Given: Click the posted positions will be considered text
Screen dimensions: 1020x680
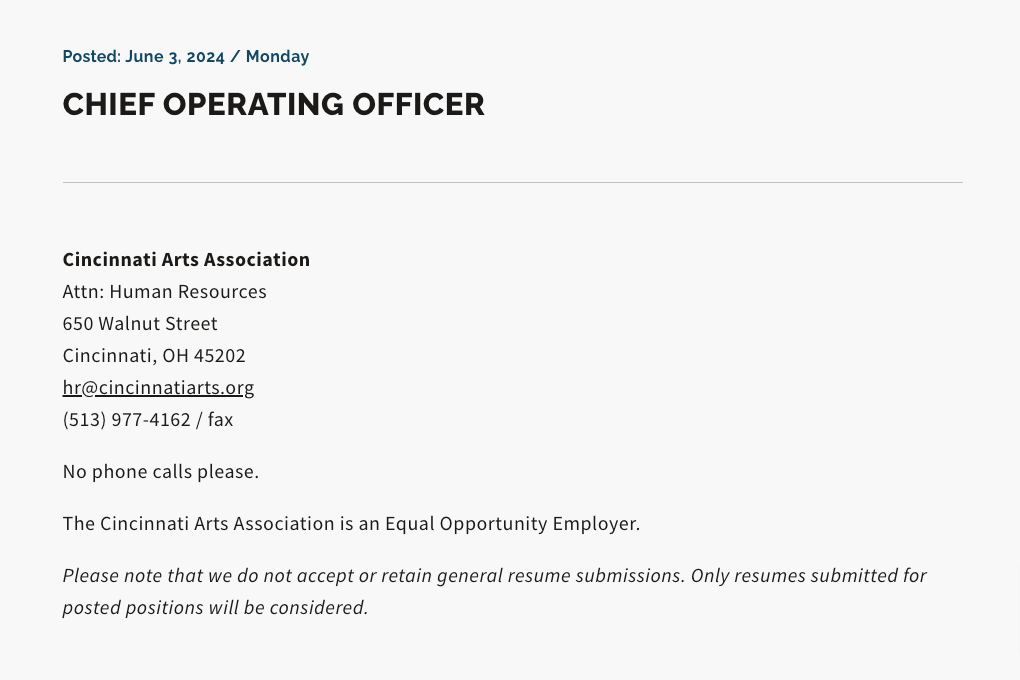Looking at the screenshot, I should (215, 607).
